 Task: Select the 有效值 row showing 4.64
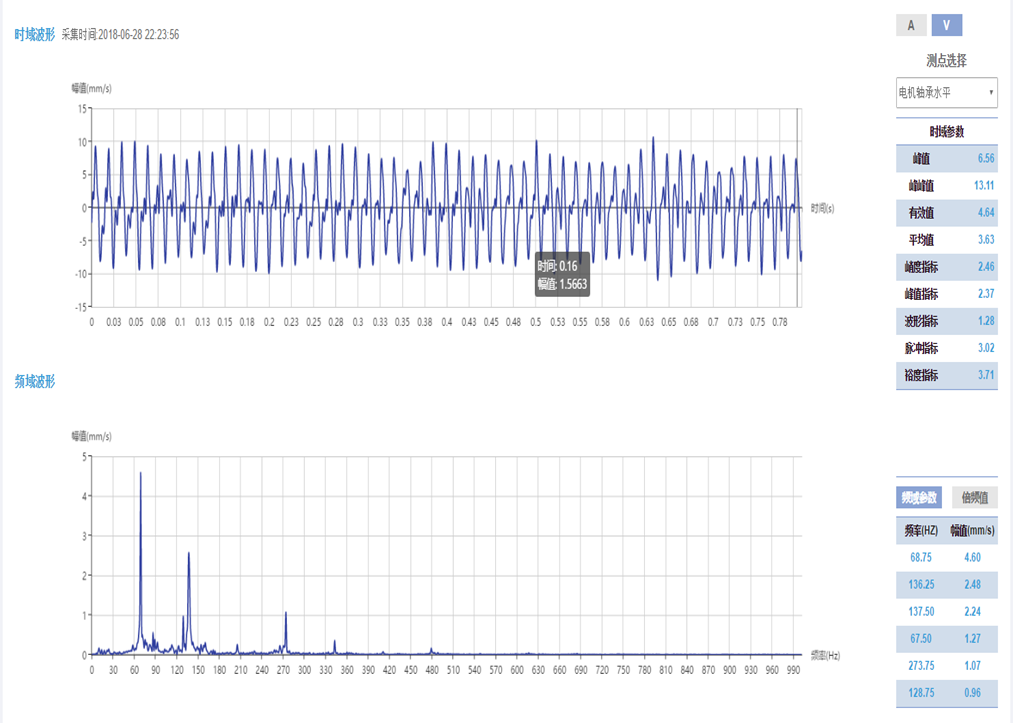tap(946, 213)
